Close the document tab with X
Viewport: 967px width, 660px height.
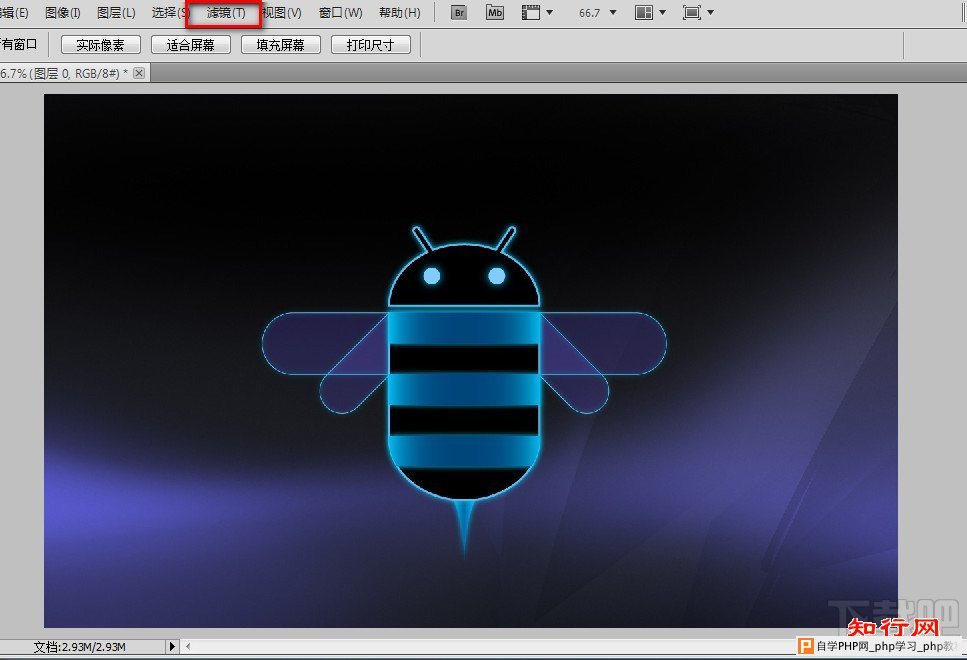click(139, 73)
